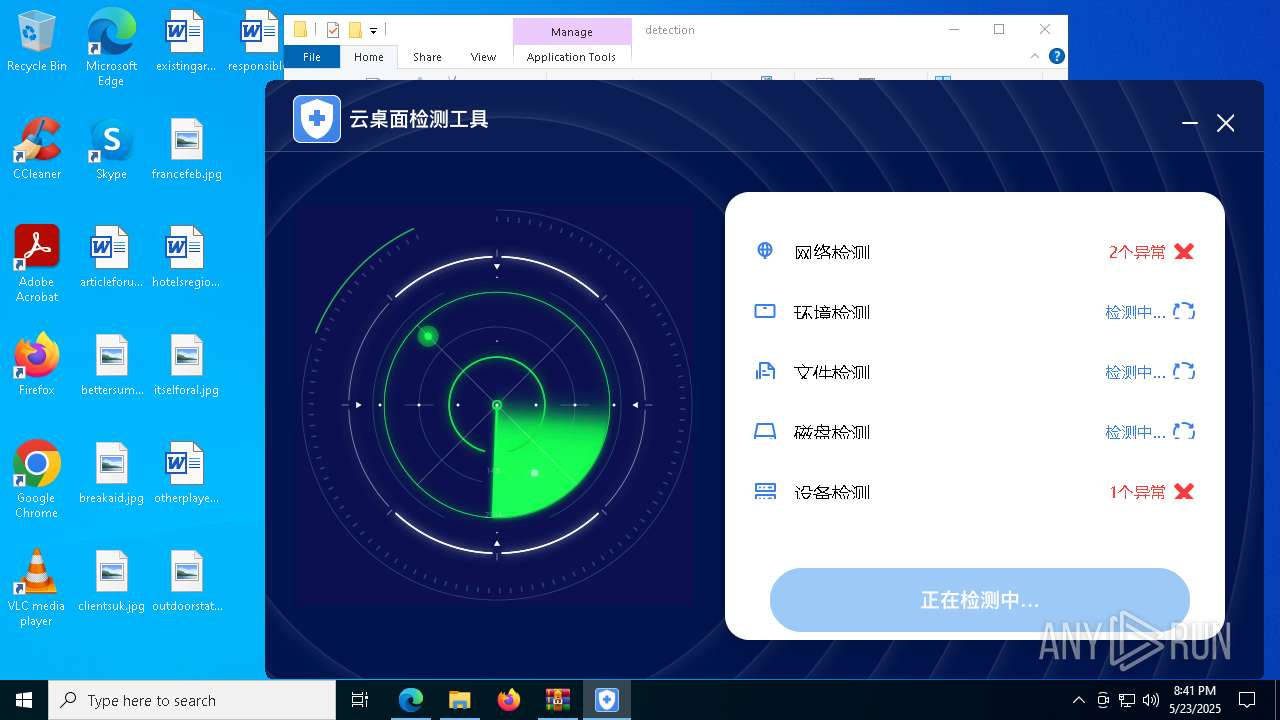Open Task View on the taskbar
This screenshot has height=720, width=1280.
(360, 700)
